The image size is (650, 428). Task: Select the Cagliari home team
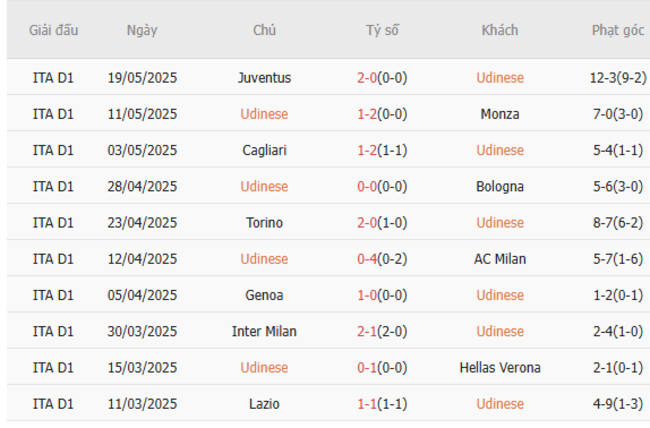click(265, 150)
